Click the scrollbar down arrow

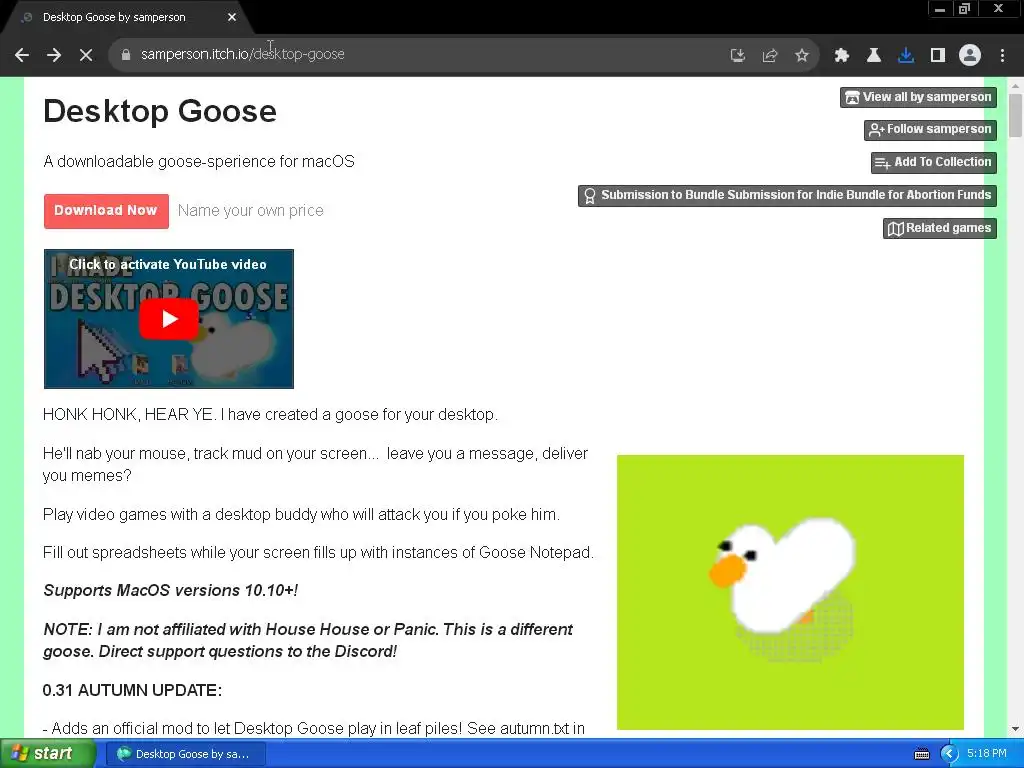point(1015,729)
